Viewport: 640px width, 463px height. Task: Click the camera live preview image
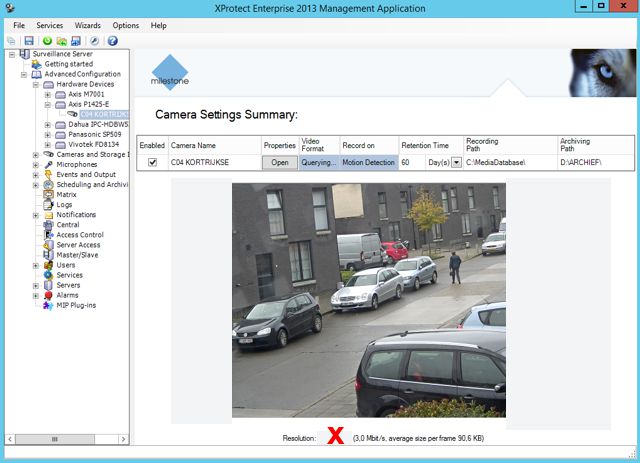(369, 300)
